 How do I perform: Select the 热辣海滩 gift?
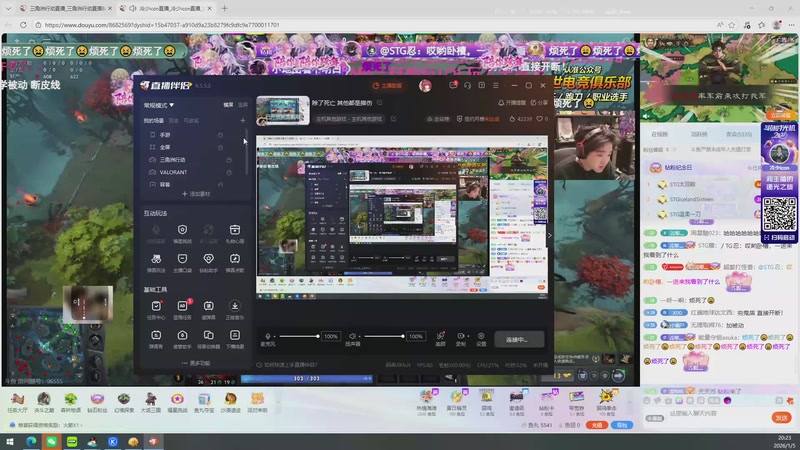(427, 402)
